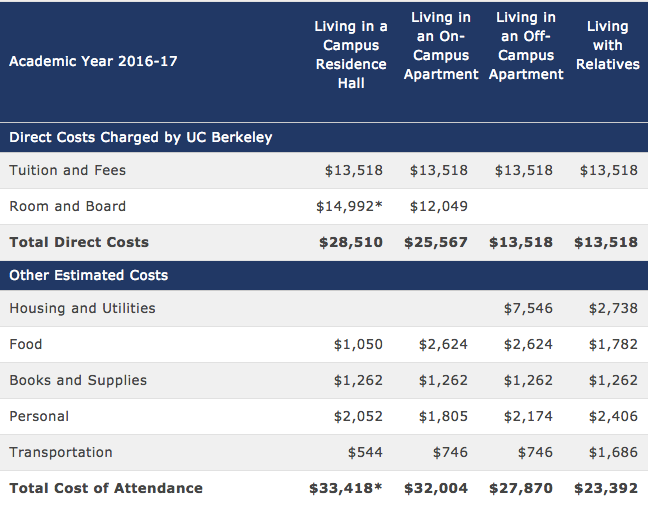This screenshot has width=648, height=506.
Task: Click the 'Academic Year 2016-17' header
Action: [93, 61]
